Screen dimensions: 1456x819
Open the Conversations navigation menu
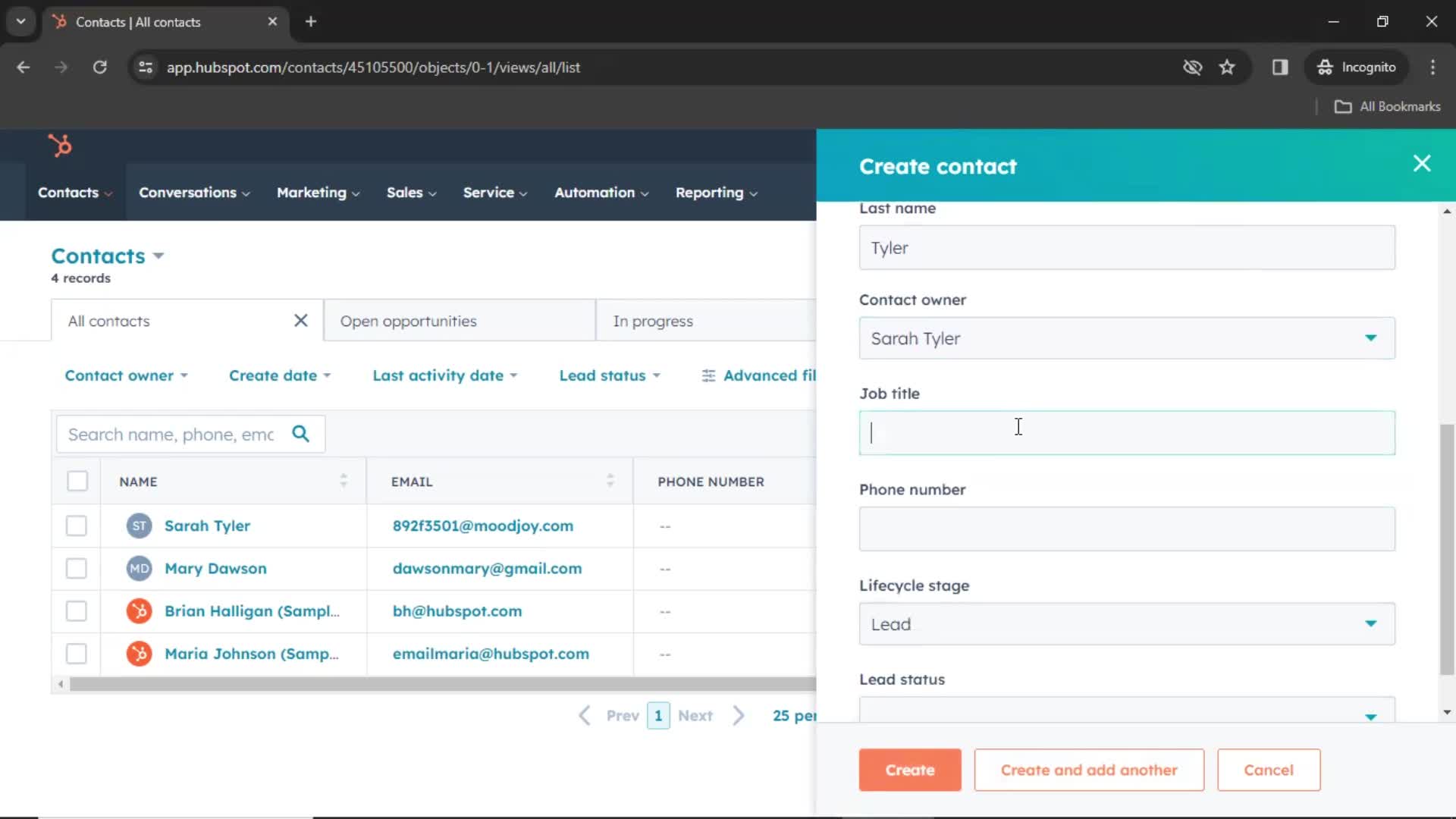click(192, 192)
